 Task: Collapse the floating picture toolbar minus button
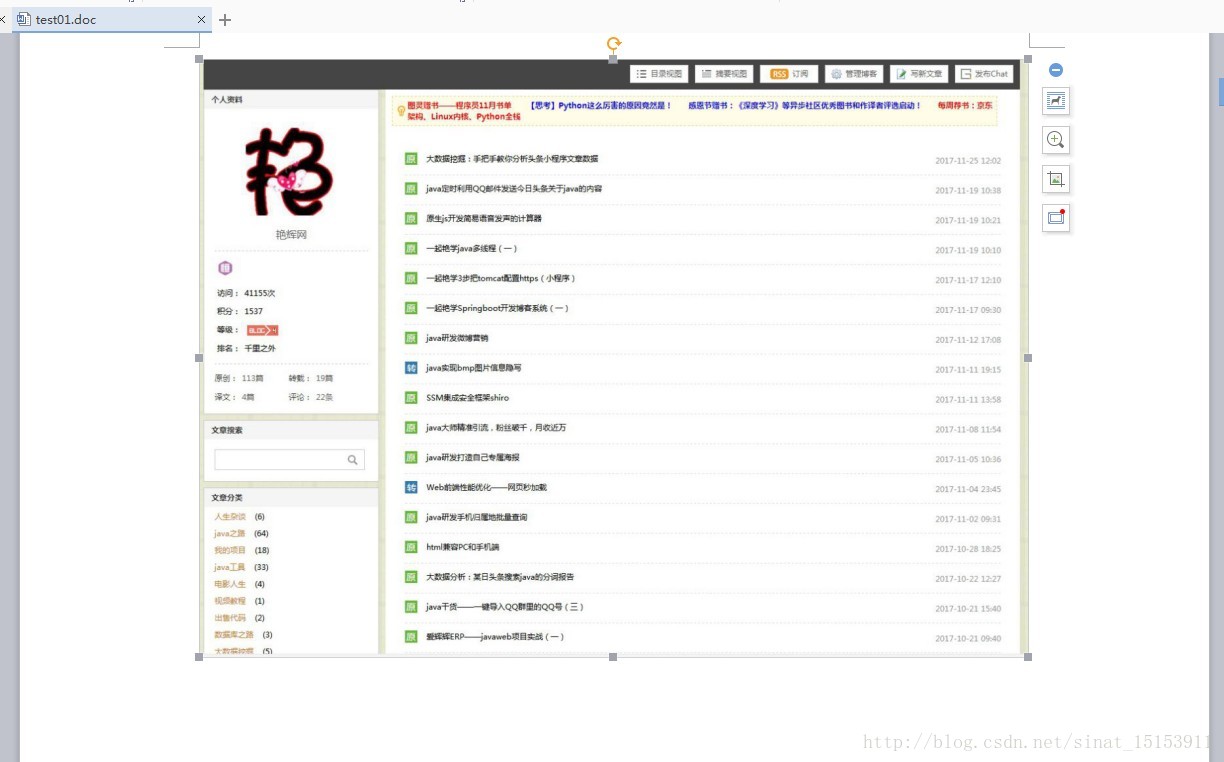pos(1056,70)
